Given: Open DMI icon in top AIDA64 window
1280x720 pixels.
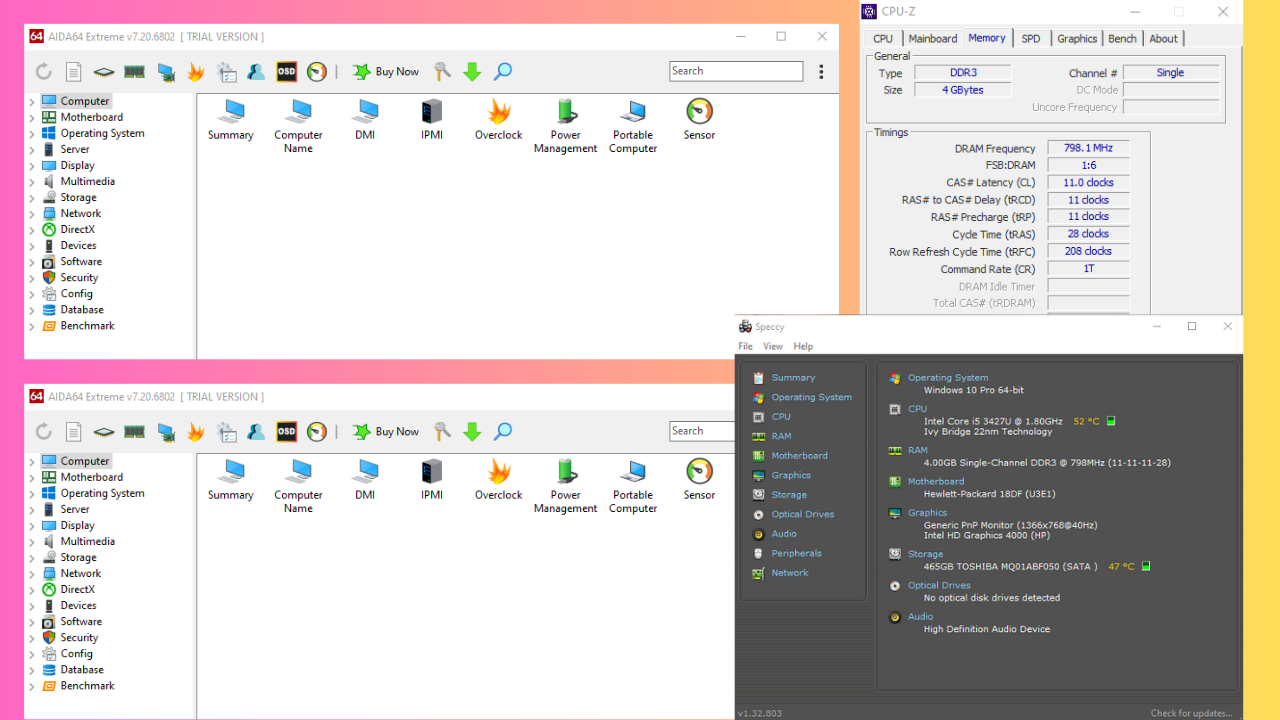Looking at the screenshot, I should (365, 120).
